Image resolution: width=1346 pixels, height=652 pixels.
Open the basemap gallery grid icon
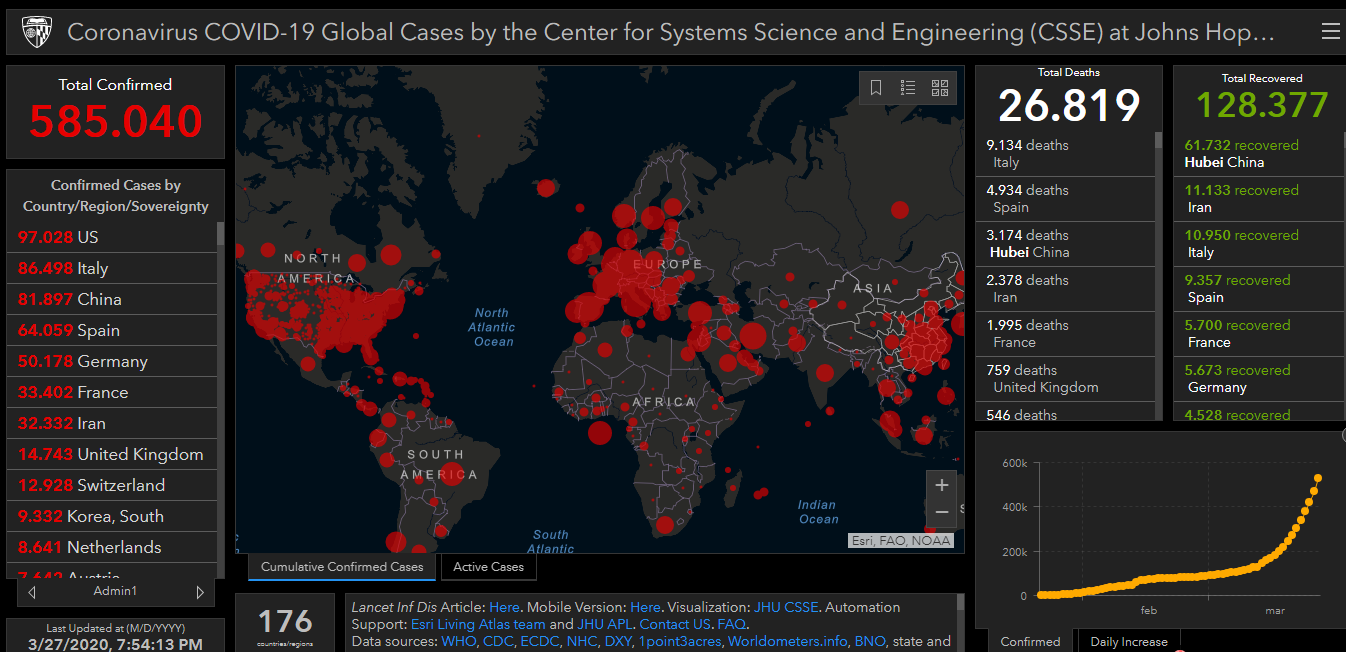(940, 88)
